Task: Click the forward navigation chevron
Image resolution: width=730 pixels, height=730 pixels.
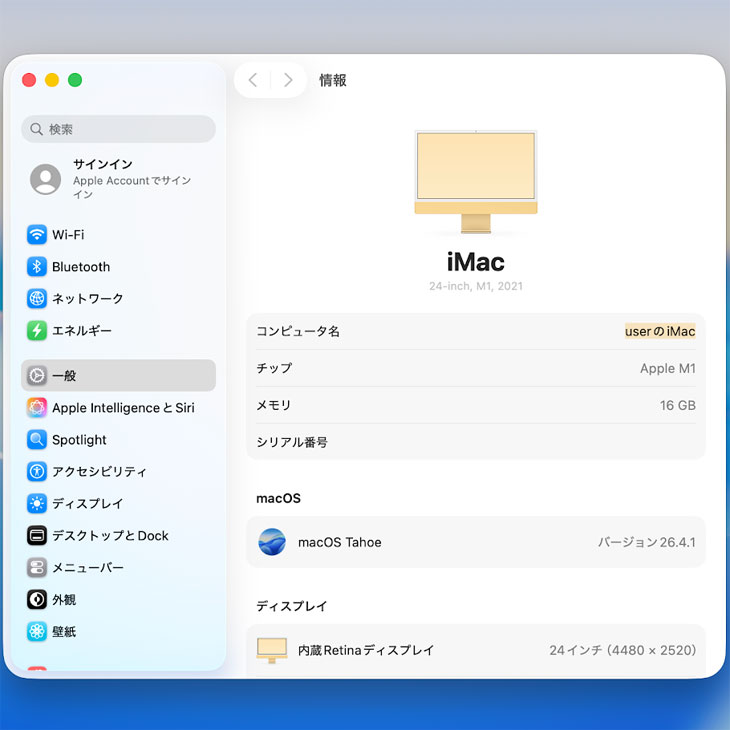Action: [288, 80]
